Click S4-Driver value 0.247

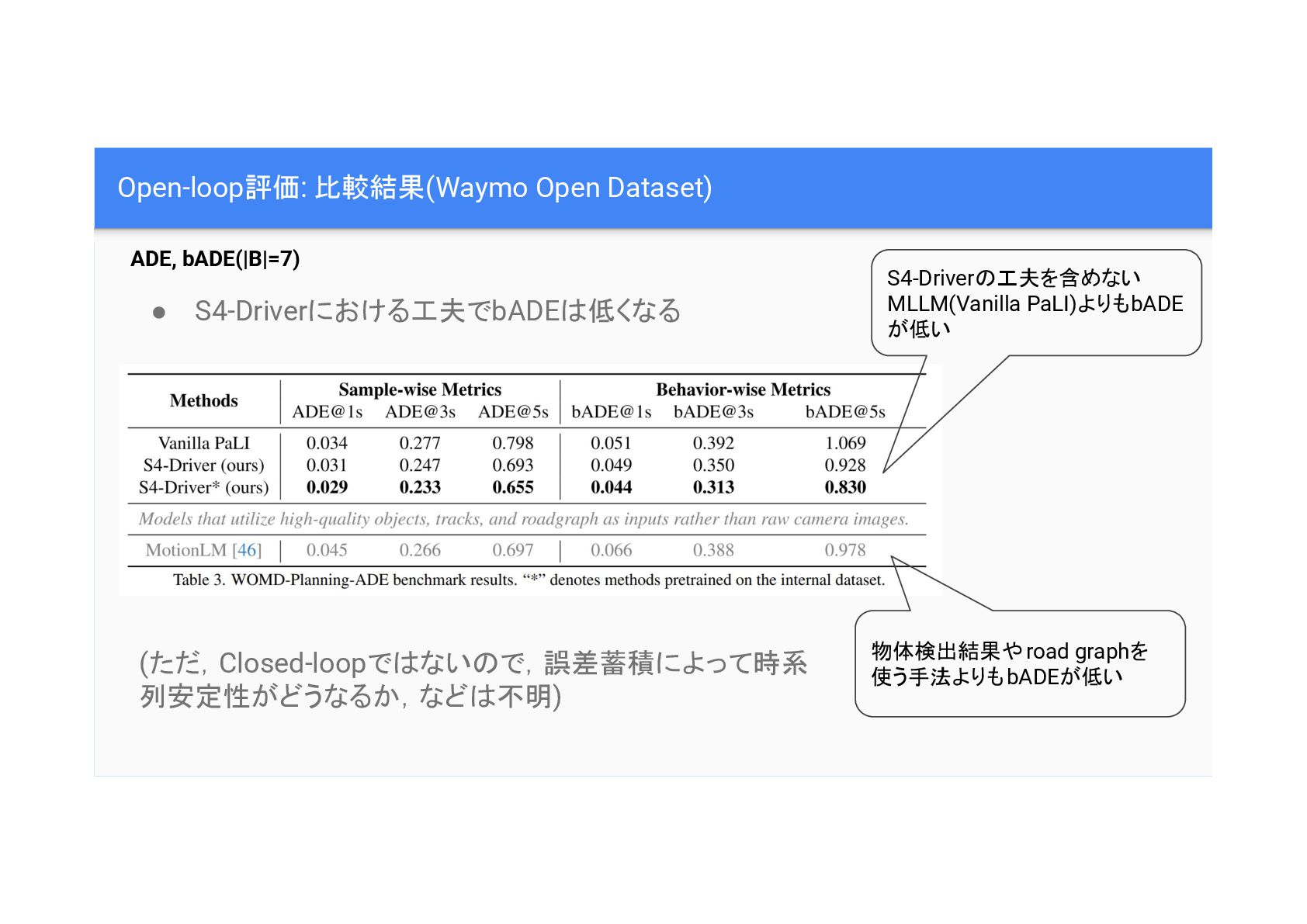point(420,465)
